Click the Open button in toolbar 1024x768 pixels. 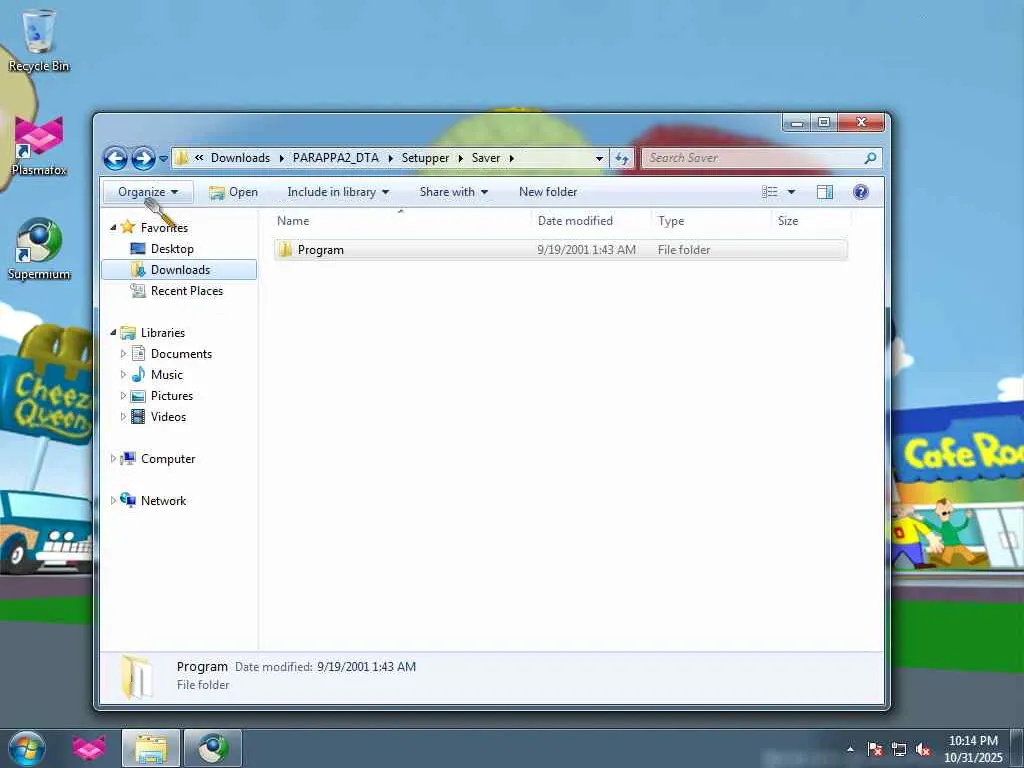coord(233,192)
